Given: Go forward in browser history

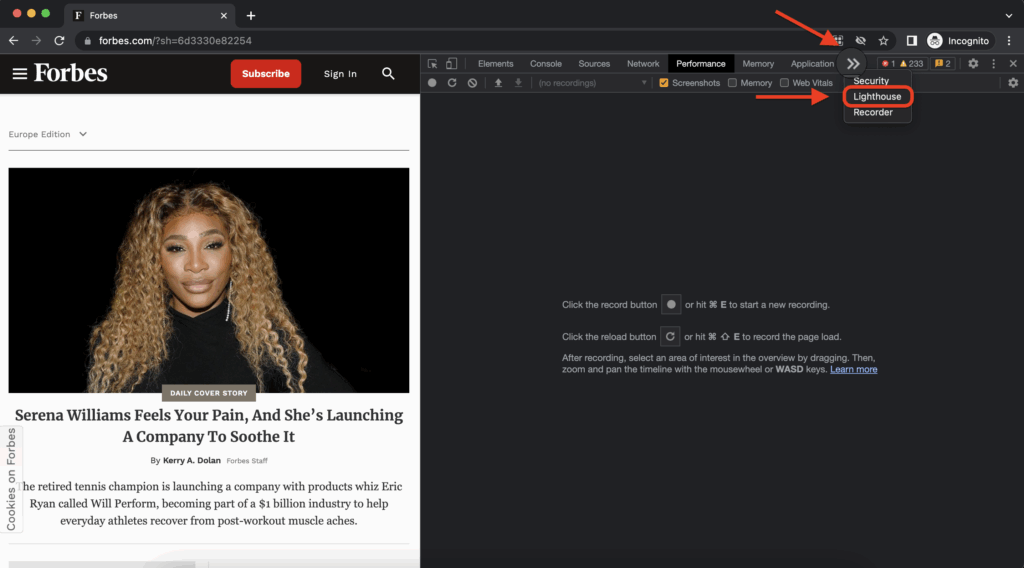Looking at the screenshot, I should pyautogui.click(x=36, y=40).
